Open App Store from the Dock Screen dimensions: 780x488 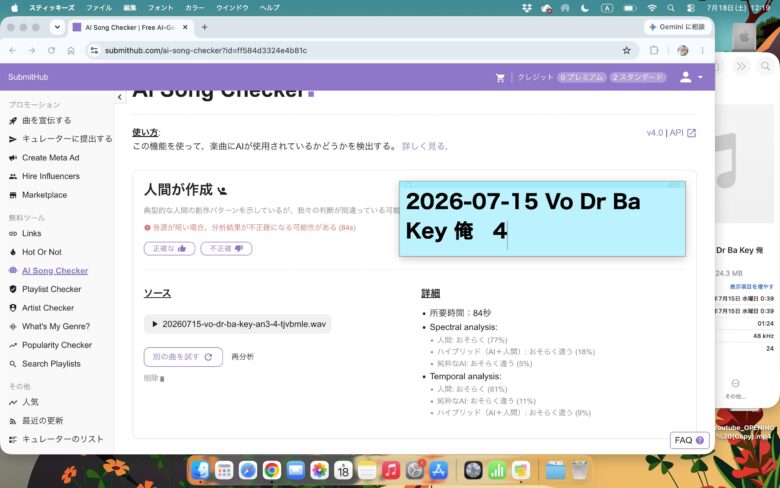click(439, 470)
